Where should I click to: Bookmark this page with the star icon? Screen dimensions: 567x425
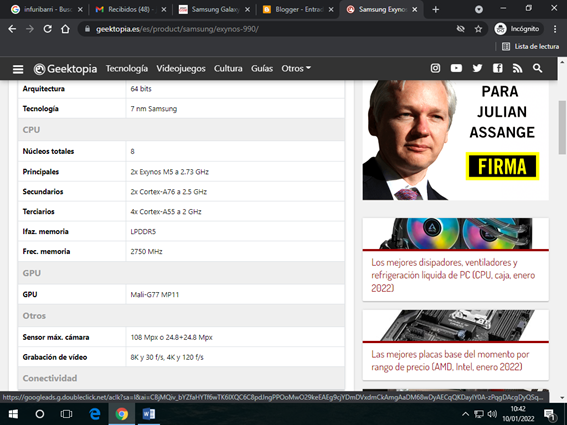click(x=478, y=29)
